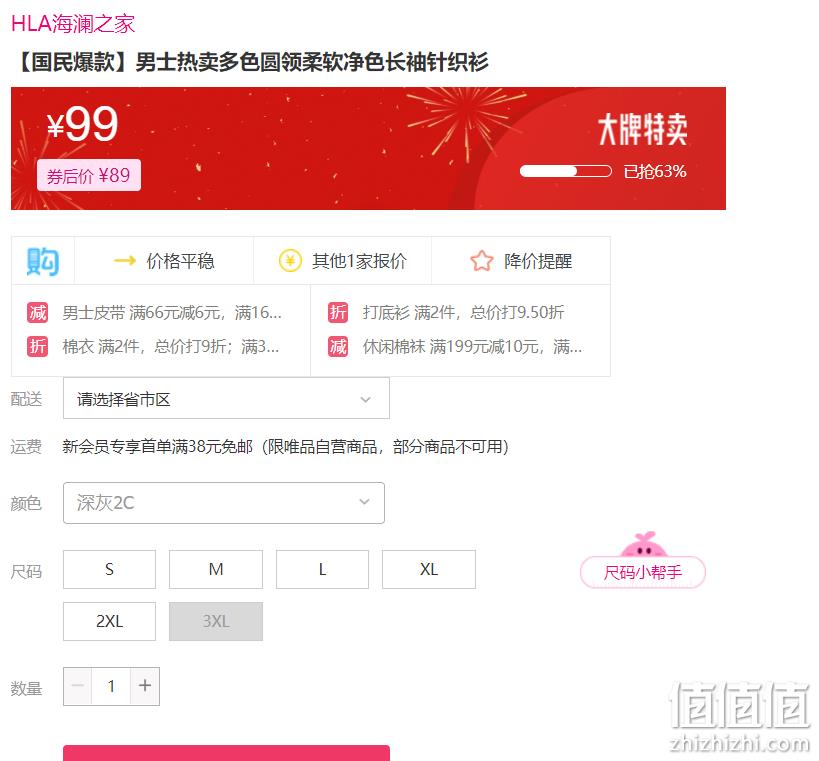Click the star price-drop alert icon

tap(482, 261)
